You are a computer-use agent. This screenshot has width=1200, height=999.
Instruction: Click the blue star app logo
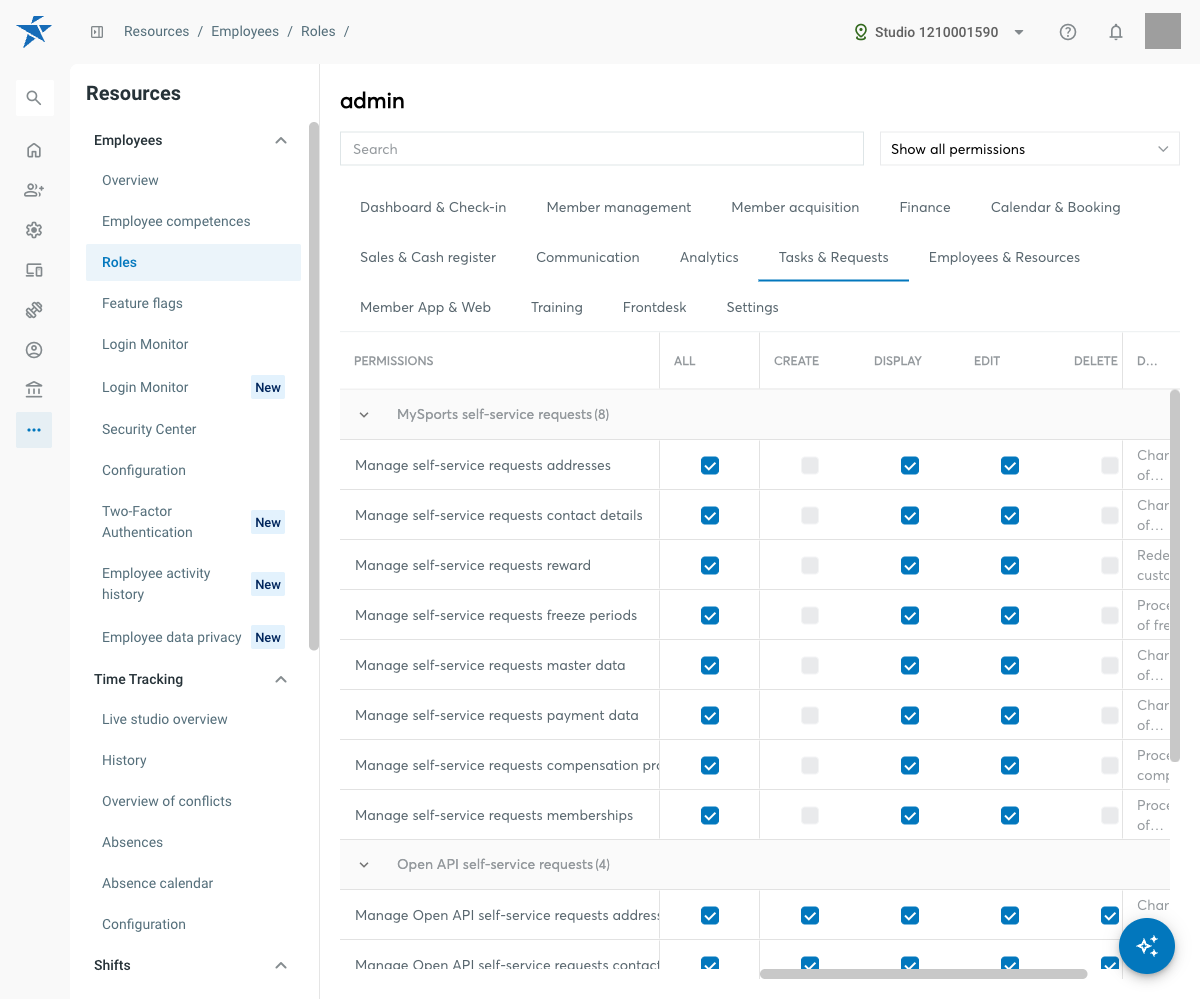tap(34, 32)
